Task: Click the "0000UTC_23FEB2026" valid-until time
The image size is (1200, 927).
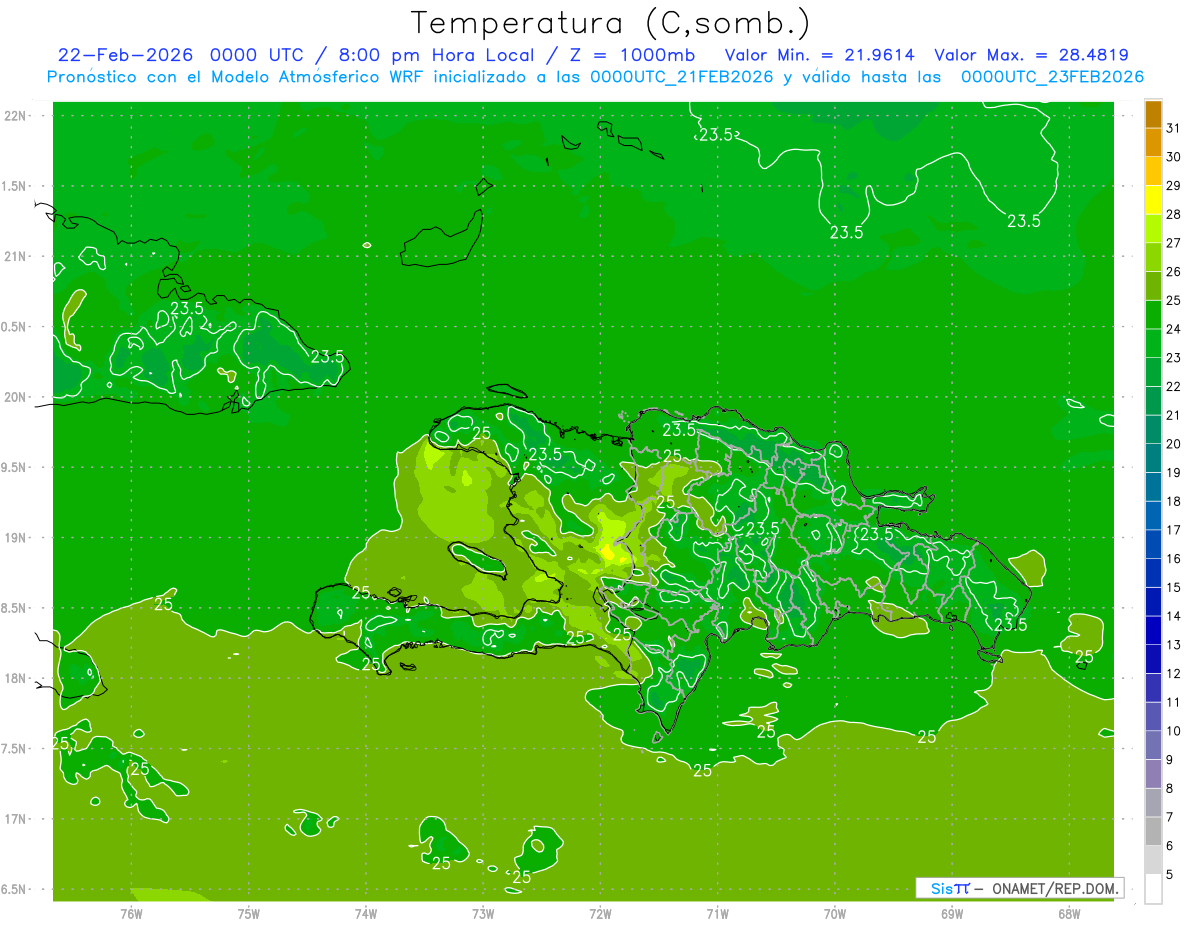Action: click(x=1052, y=77)
